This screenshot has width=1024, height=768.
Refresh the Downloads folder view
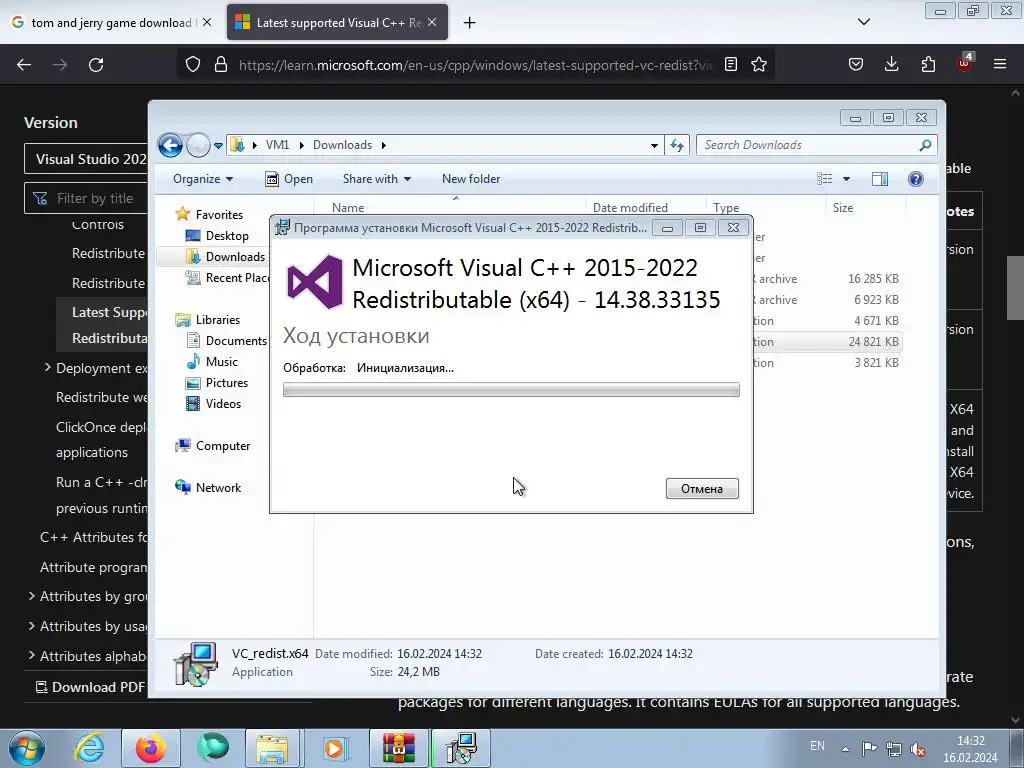(677, 145)
